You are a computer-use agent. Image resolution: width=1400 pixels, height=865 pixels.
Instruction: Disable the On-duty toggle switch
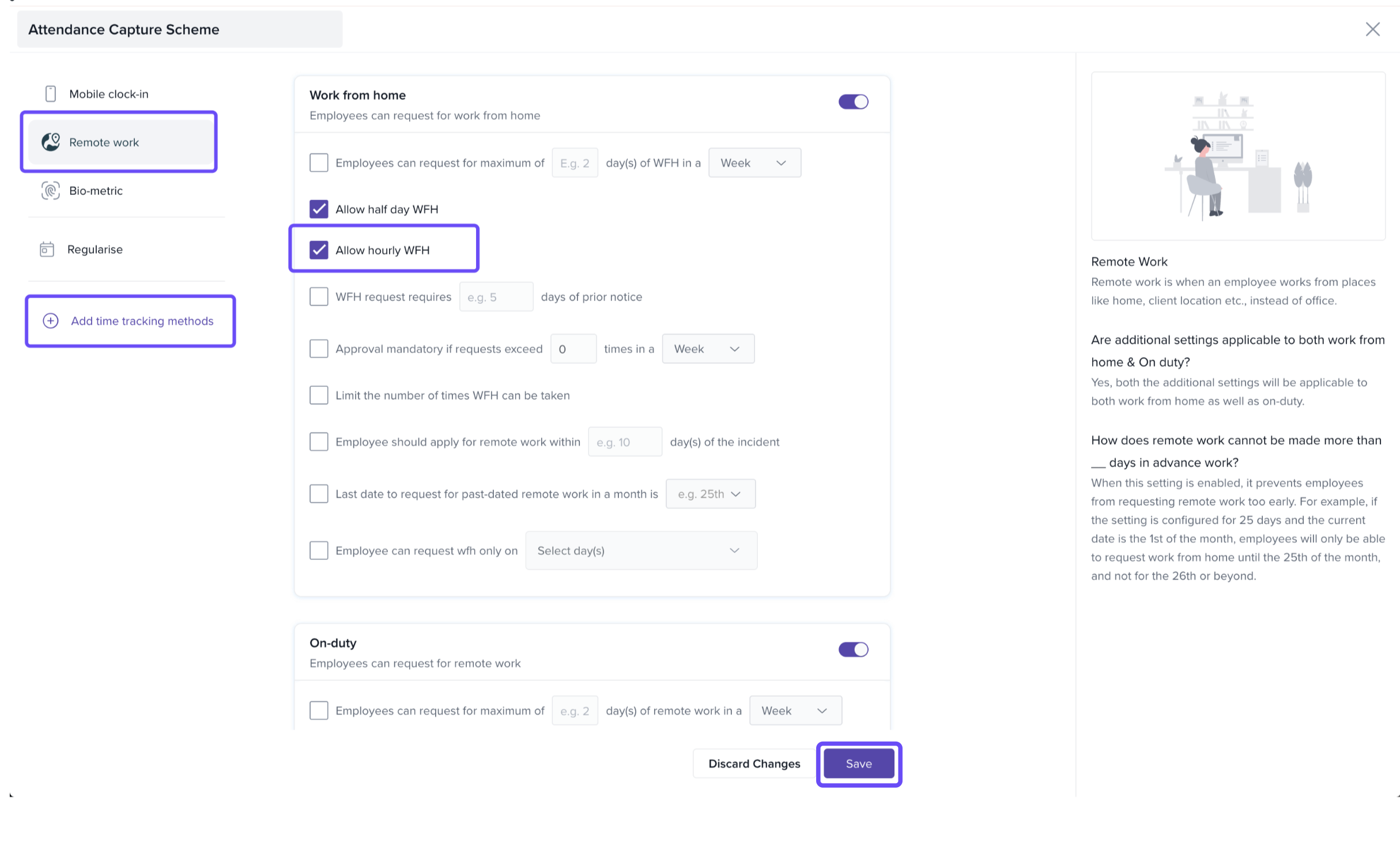[x=853, y=650]
